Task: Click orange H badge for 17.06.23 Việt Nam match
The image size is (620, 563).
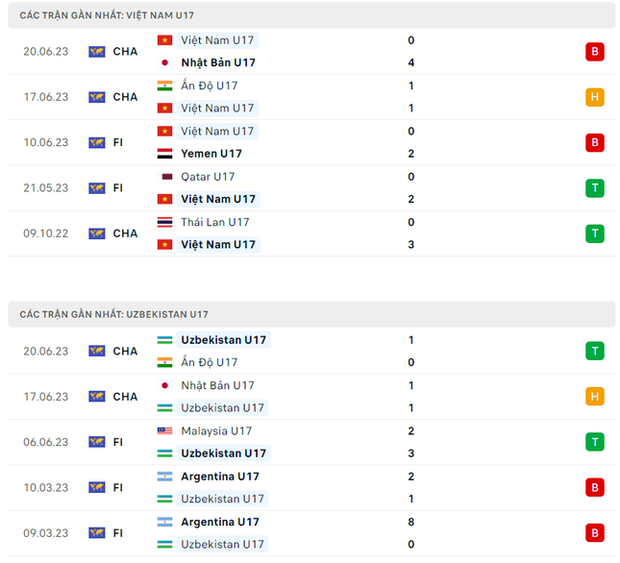Action: tap(595, 97)
